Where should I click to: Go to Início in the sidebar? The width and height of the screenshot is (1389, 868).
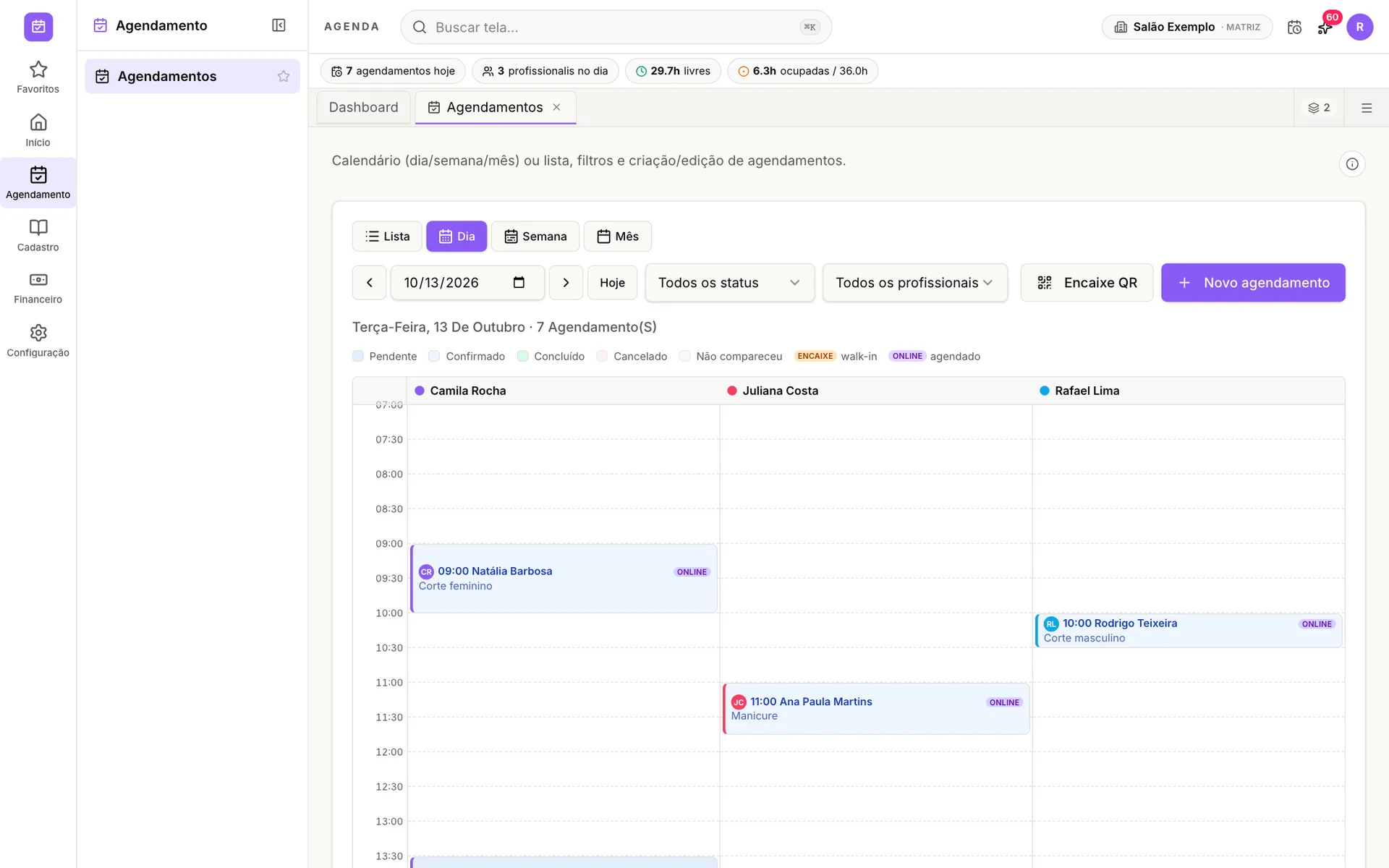click(x=38, y=130)
